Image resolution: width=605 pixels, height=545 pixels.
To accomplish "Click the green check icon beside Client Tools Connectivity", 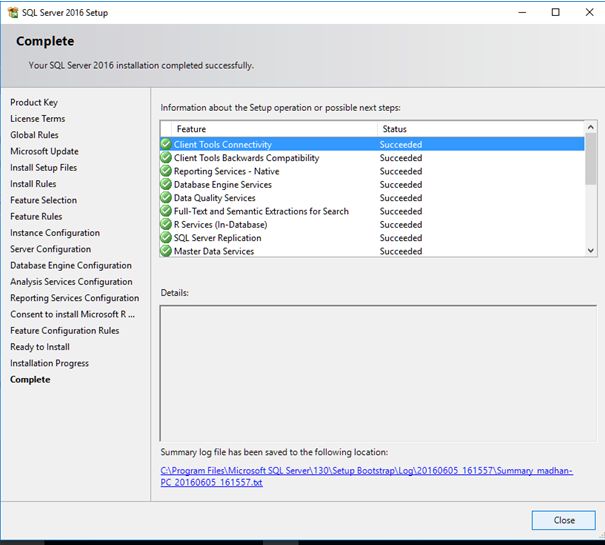I will [x=166, y=145].
